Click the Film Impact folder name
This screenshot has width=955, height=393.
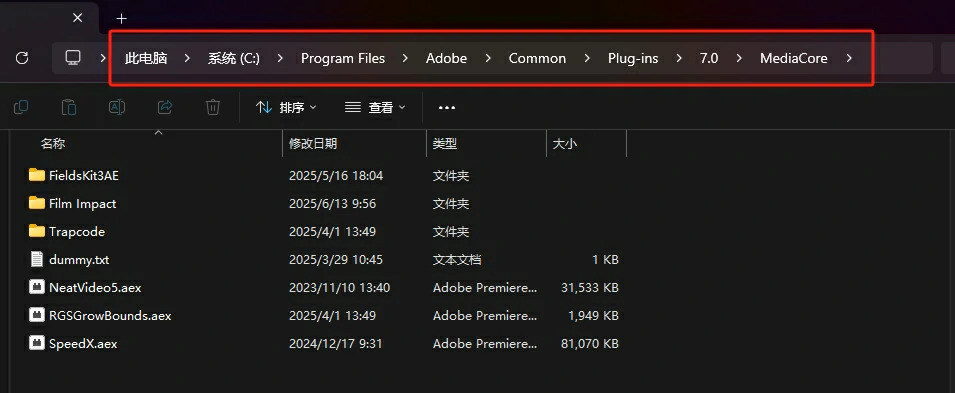point(82,204)
